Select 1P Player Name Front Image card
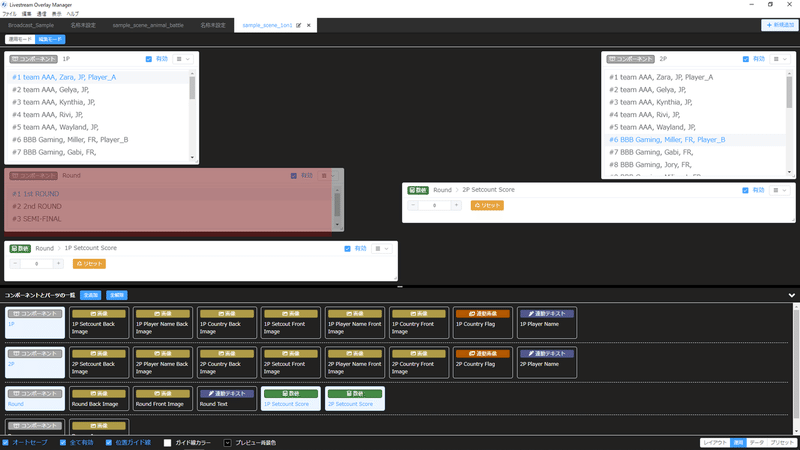Screen dimensions: 800x450 pyautogui.click(x=355, y=322)
